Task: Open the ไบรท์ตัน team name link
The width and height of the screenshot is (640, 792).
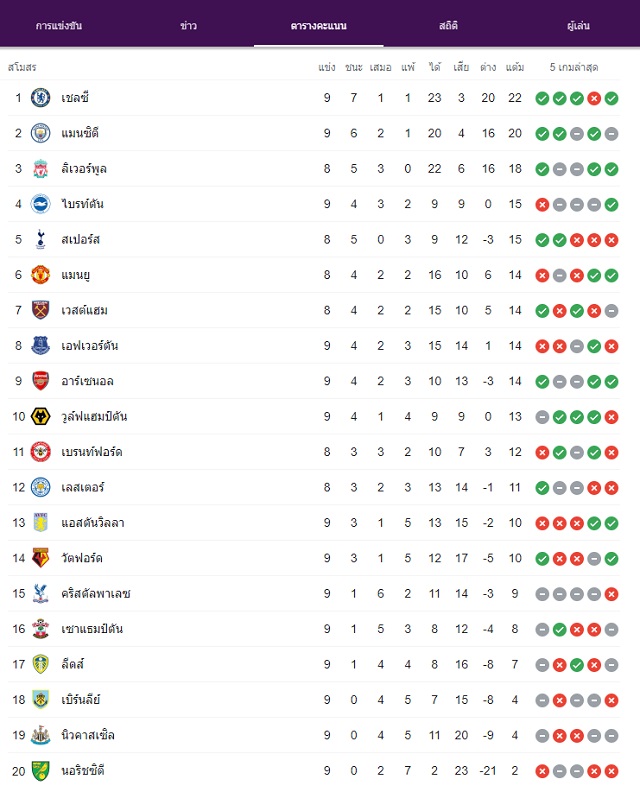Action: tap(82, 204)
